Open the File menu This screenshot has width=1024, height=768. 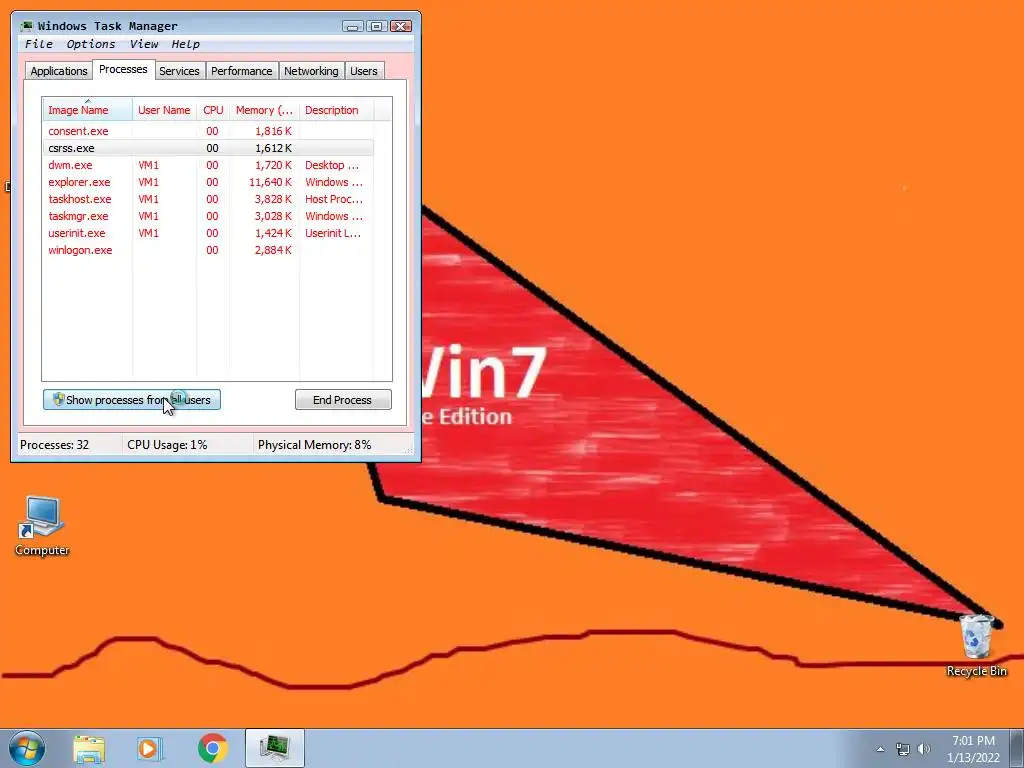(39, 44)
